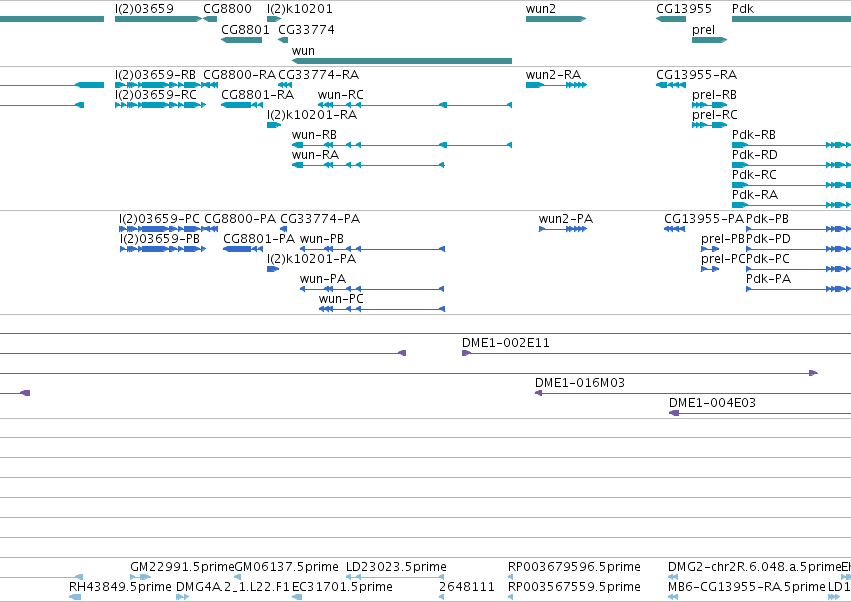Click the Pdk-PB protein label
The height and width of the screenshot is (602, 851).
pyautogui.click(x=767, y=219)
